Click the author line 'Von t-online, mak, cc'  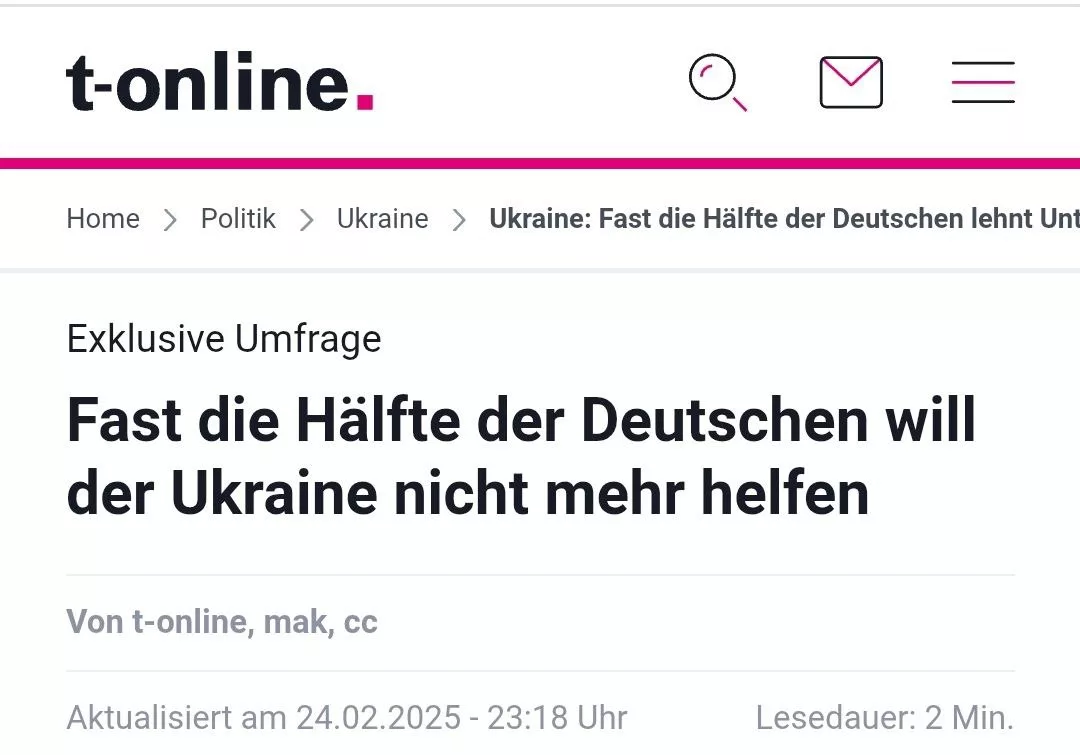(222, 622)
